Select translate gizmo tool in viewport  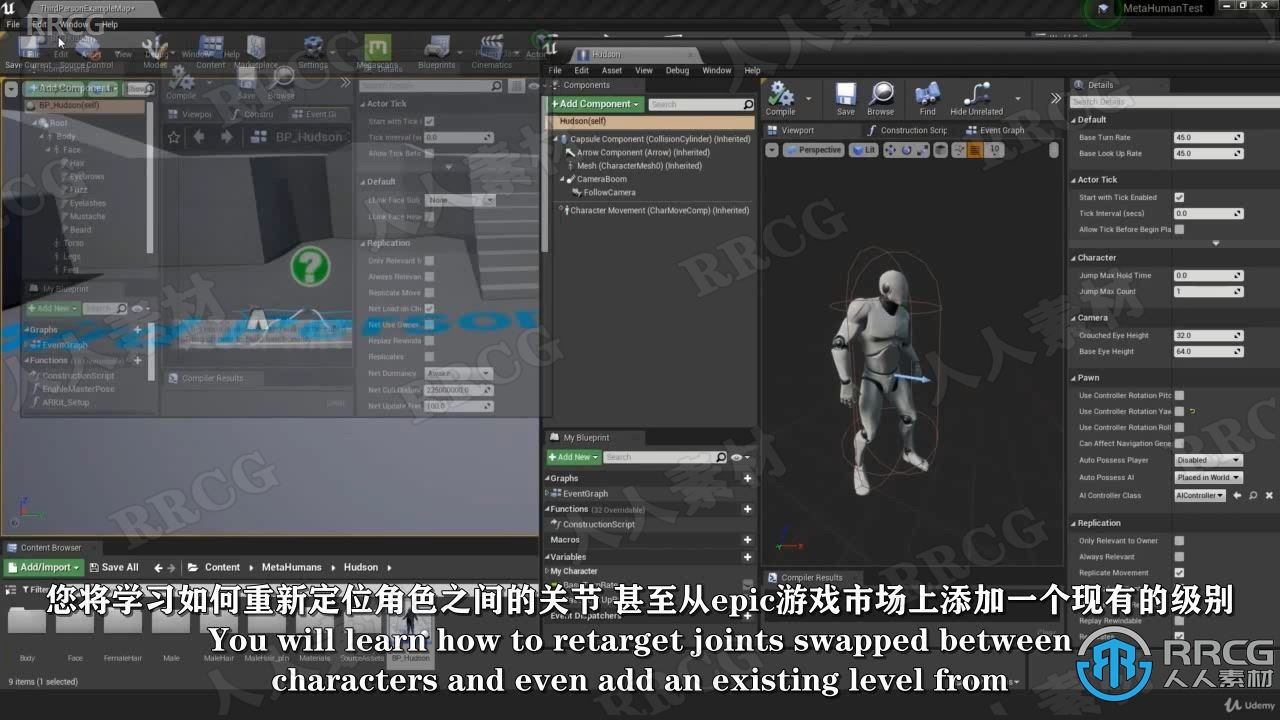pos(890,150)
